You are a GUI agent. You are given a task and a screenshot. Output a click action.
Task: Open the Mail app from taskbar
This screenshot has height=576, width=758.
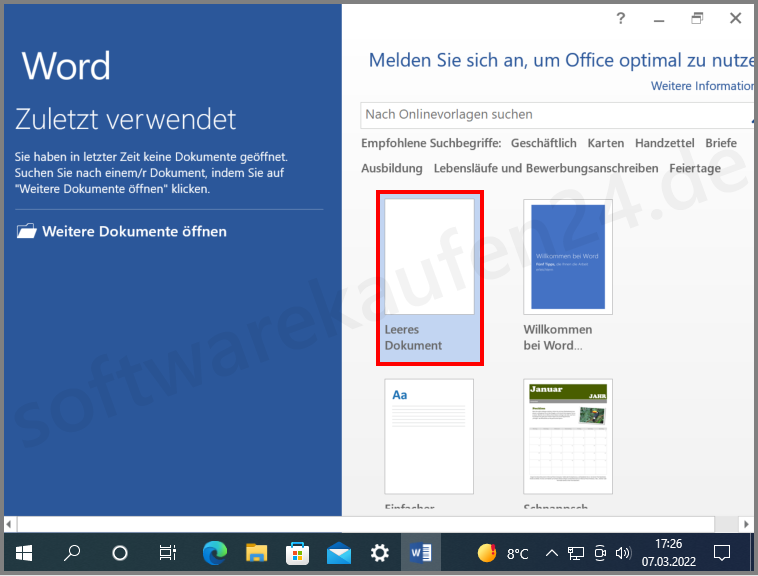pos(339,553)
